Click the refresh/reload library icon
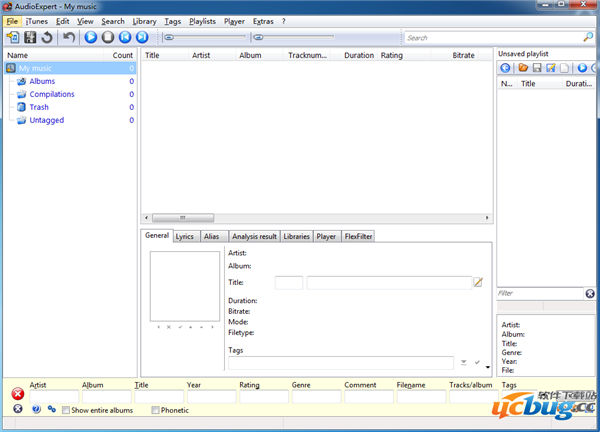Image resolution: width=600 pixels, height=432 pixels. click(x=47, y=37)
